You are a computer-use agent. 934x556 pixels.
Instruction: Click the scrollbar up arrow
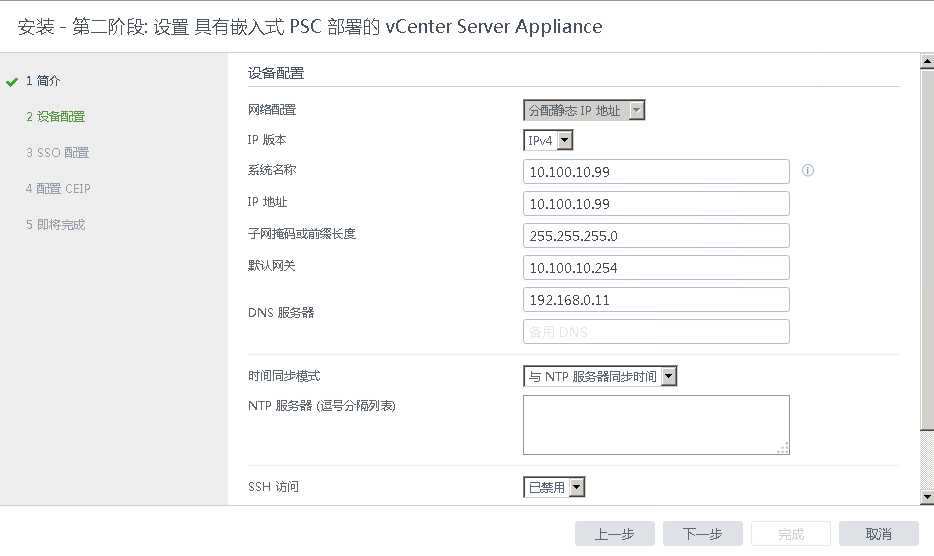(927, 60)
